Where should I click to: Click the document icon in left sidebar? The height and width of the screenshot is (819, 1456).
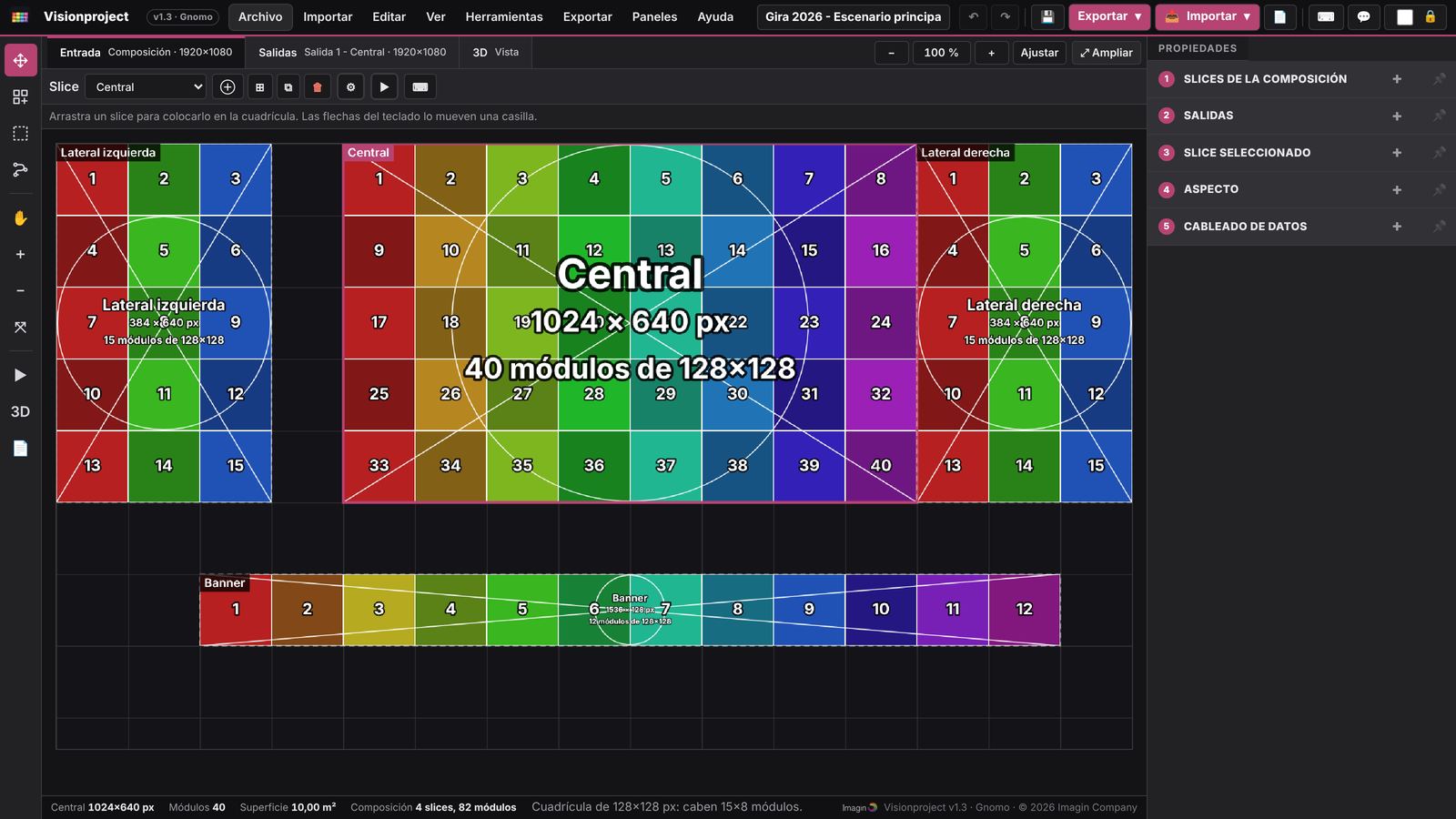20,448
